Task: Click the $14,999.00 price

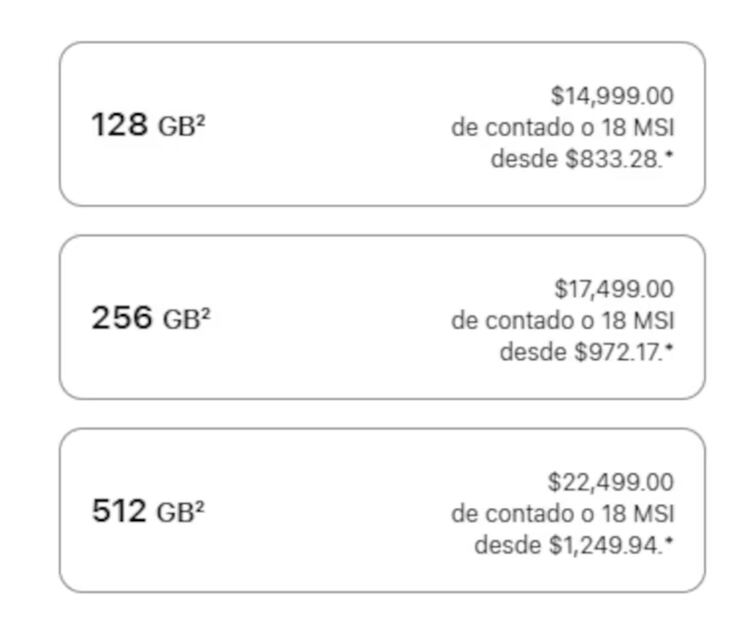Action: tap(612, 96)
